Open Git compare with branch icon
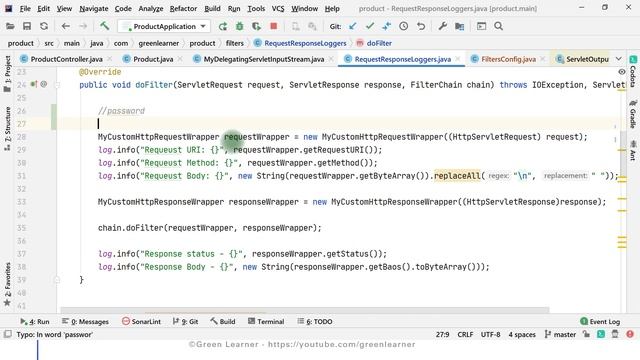The image size is (640, 360). coord(387,27)
